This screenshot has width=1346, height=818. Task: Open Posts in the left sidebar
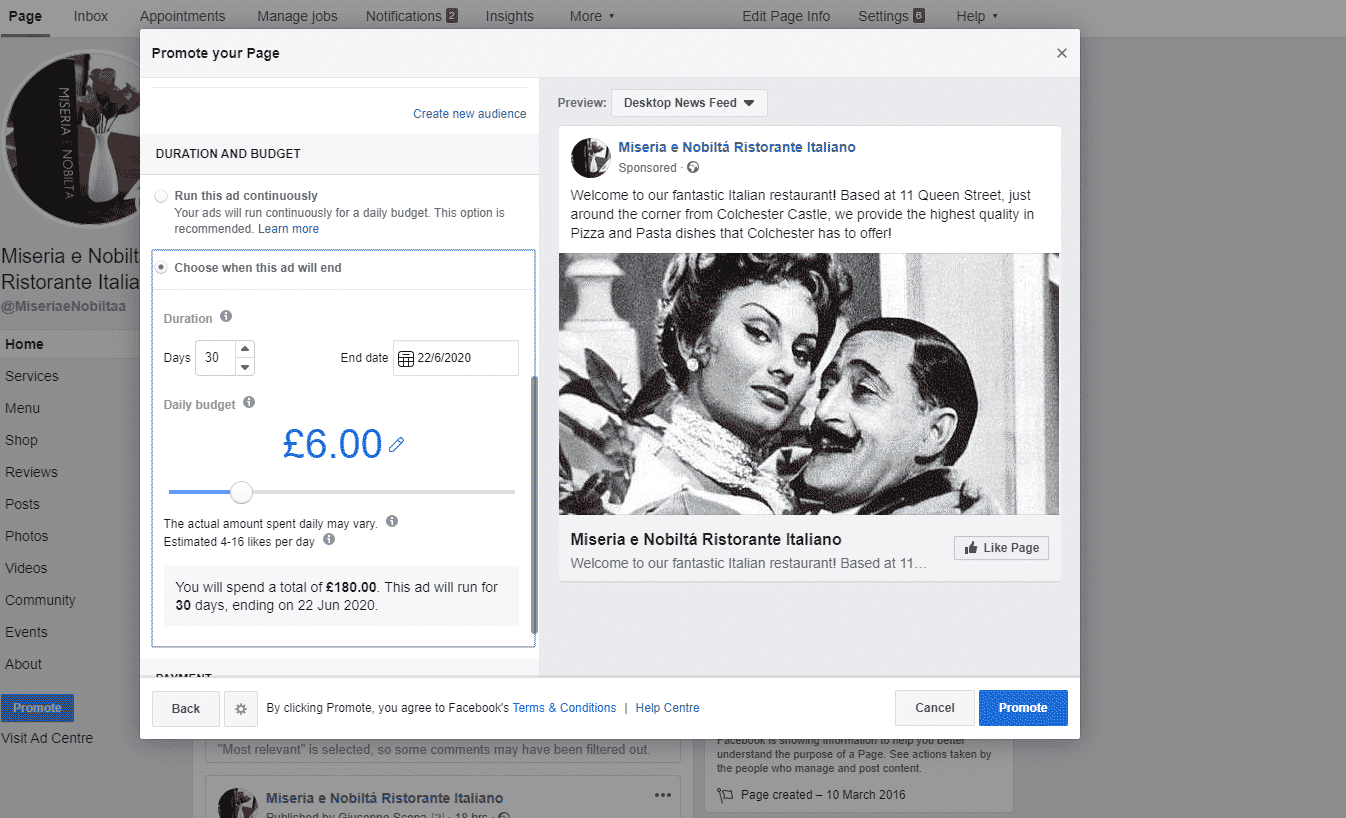point(22,504)
